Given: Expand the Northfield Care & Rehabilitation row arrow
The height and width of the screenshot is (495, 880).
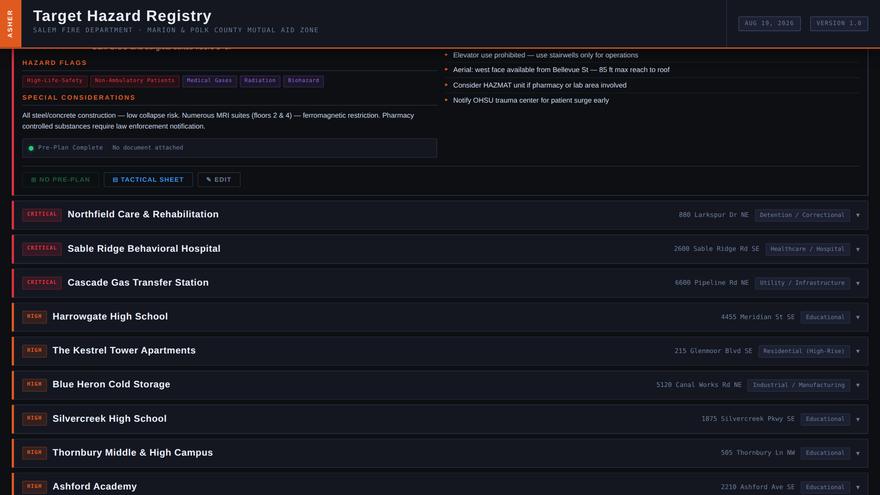Looking at the screenshot, I should click(858, 215).
